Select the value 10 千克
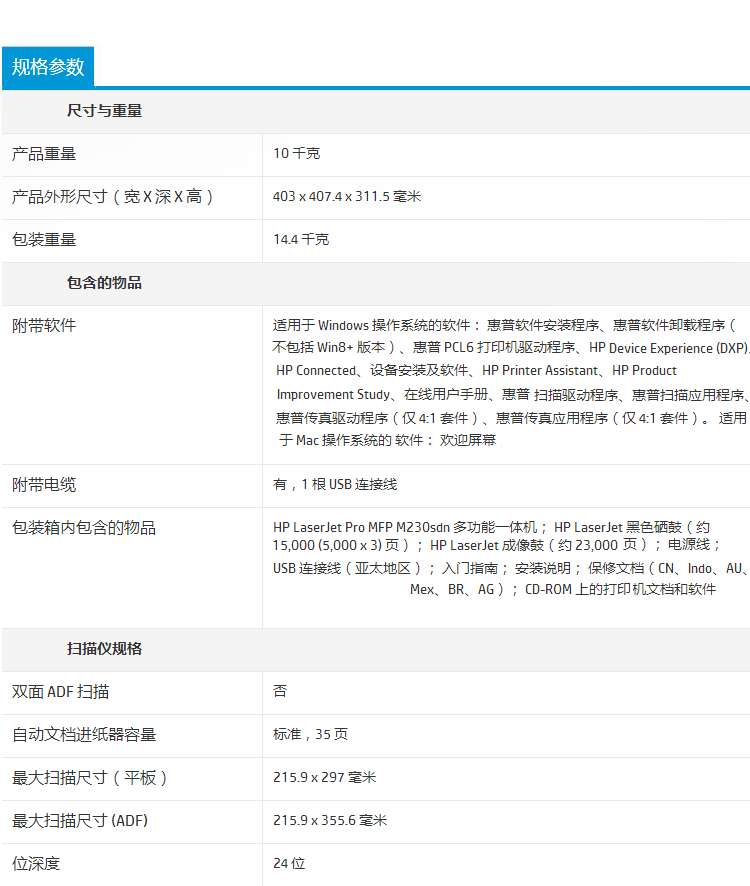 pyautogui.click(x=297, y=153)
